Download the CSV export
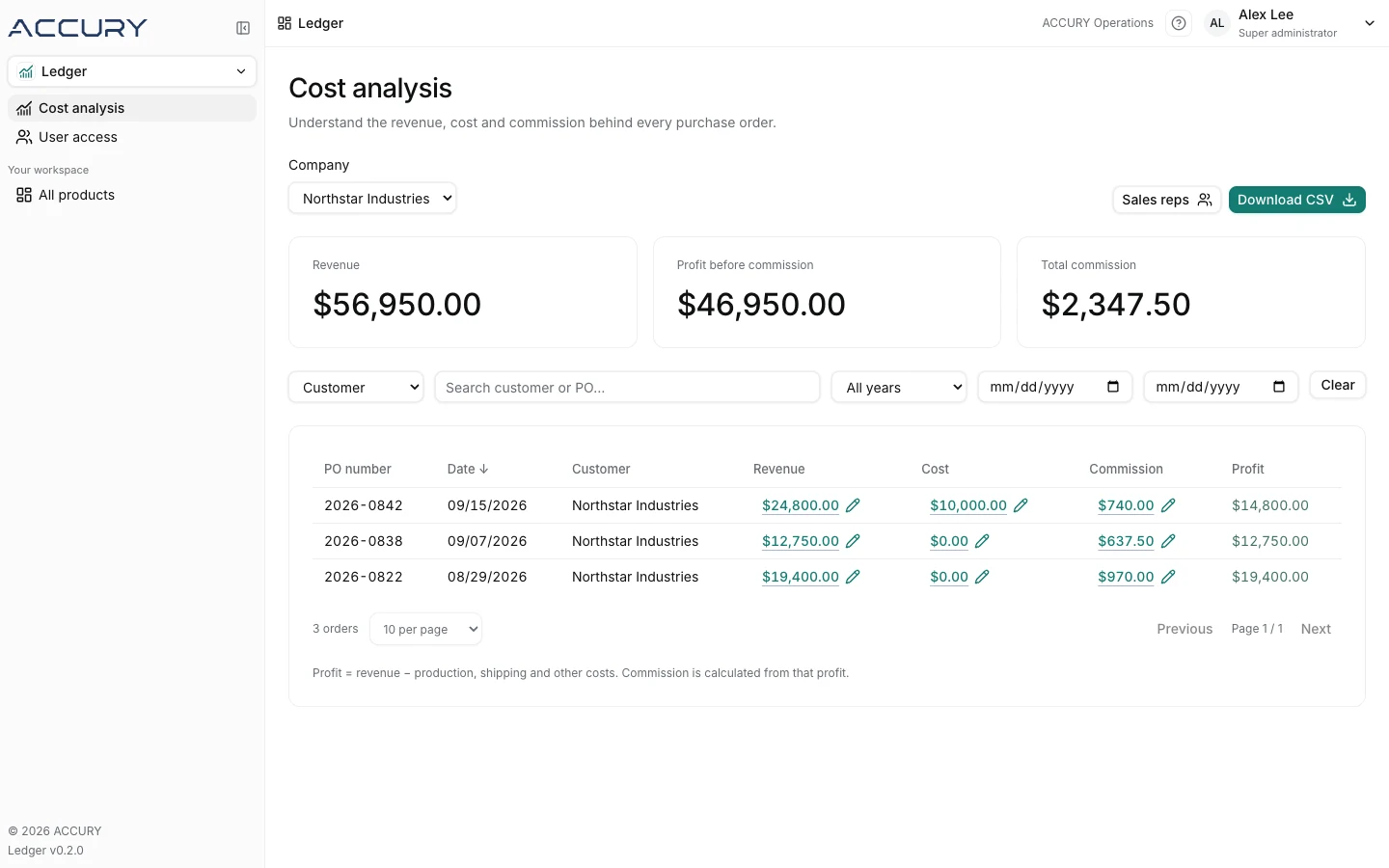 pyautogui.click(x=1297, y=200)
